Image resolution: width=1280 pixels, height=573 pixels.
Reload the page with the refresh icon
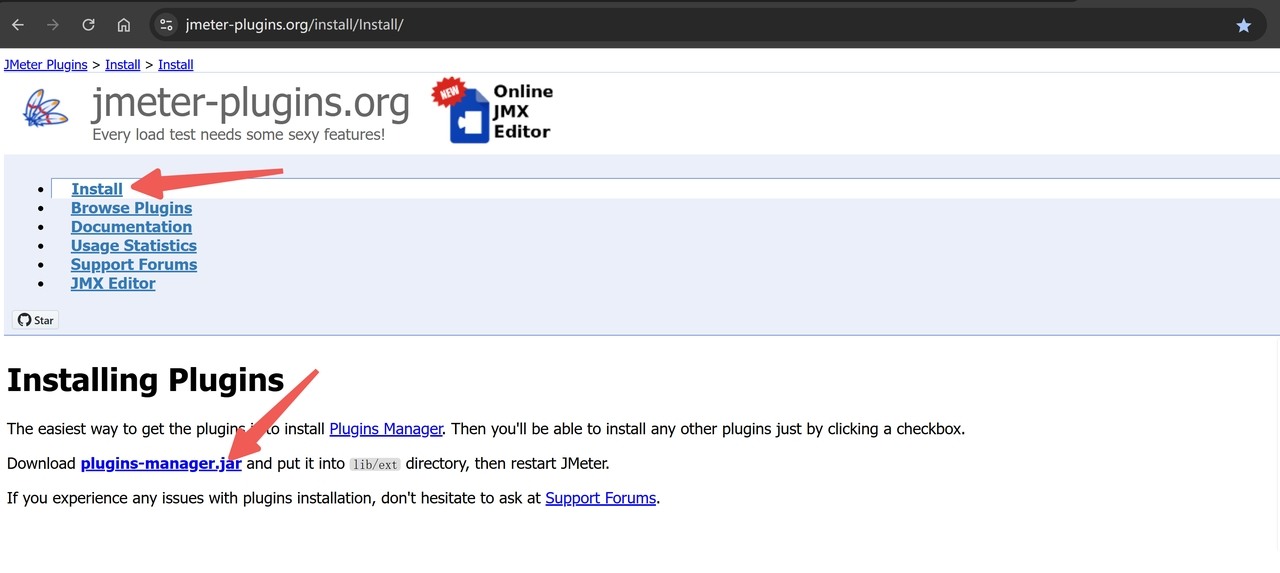pos(88,25)
